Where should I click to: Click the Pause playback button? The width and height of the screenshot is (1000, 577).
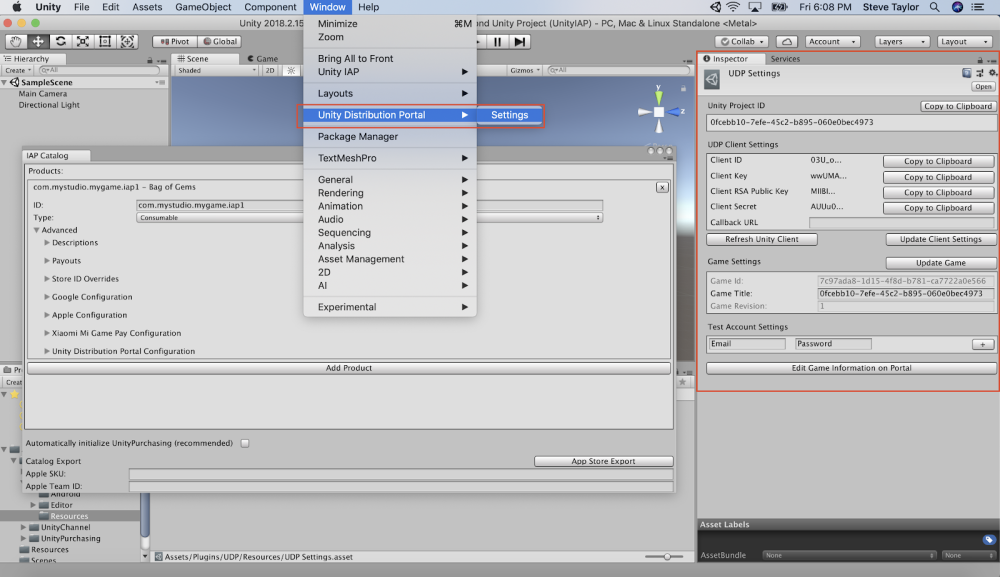click(497, 41)
